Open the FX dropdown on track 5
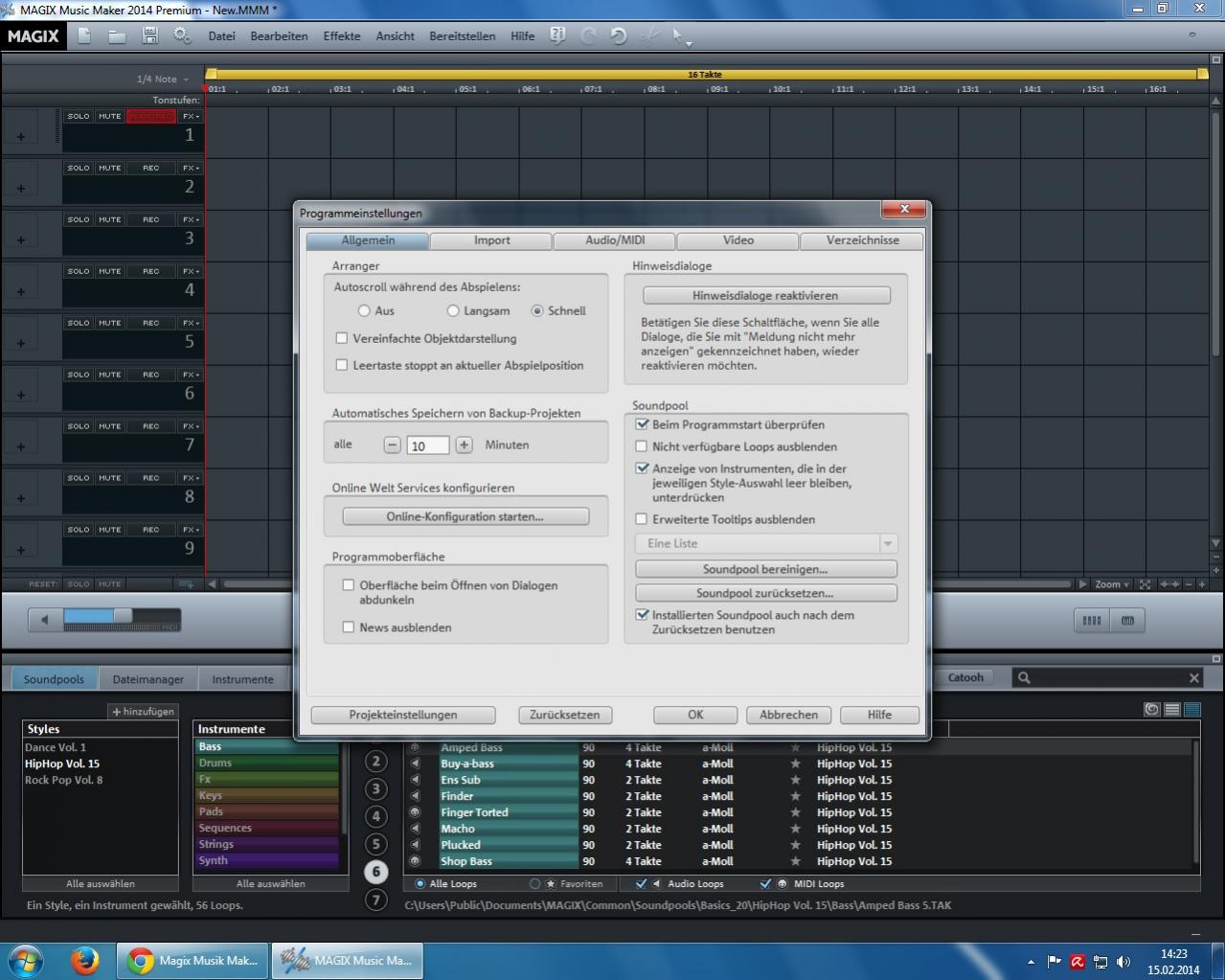 [x=191, y=323]
